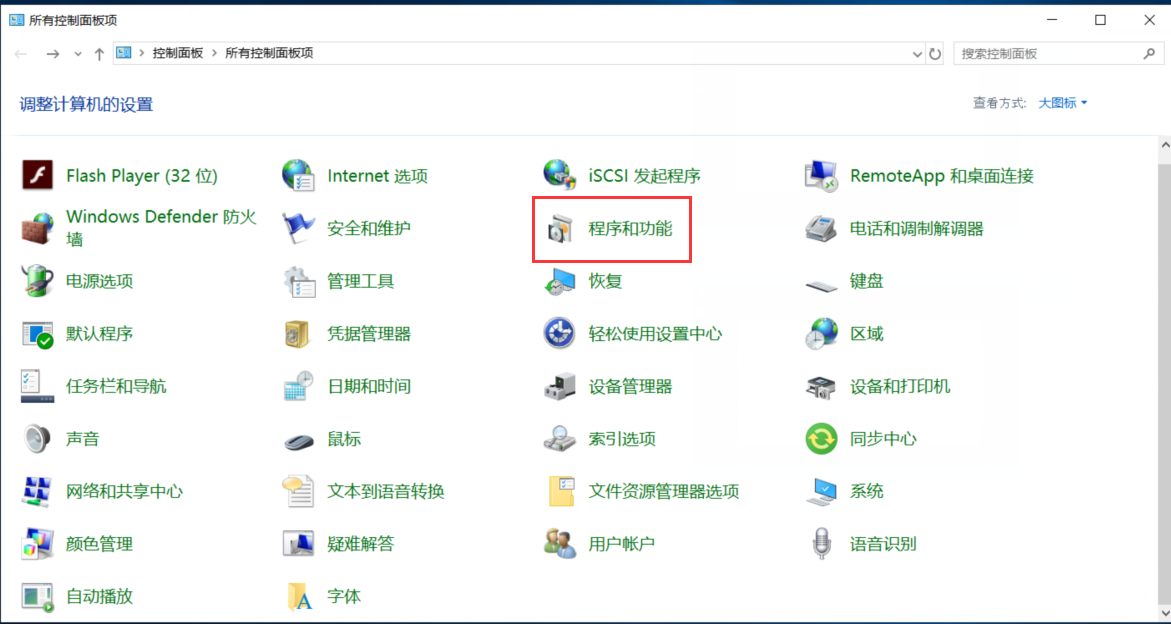Screen dimensions: 1171x624
Task: Expand the address bar history dropdown arrow
Action: 918,54
